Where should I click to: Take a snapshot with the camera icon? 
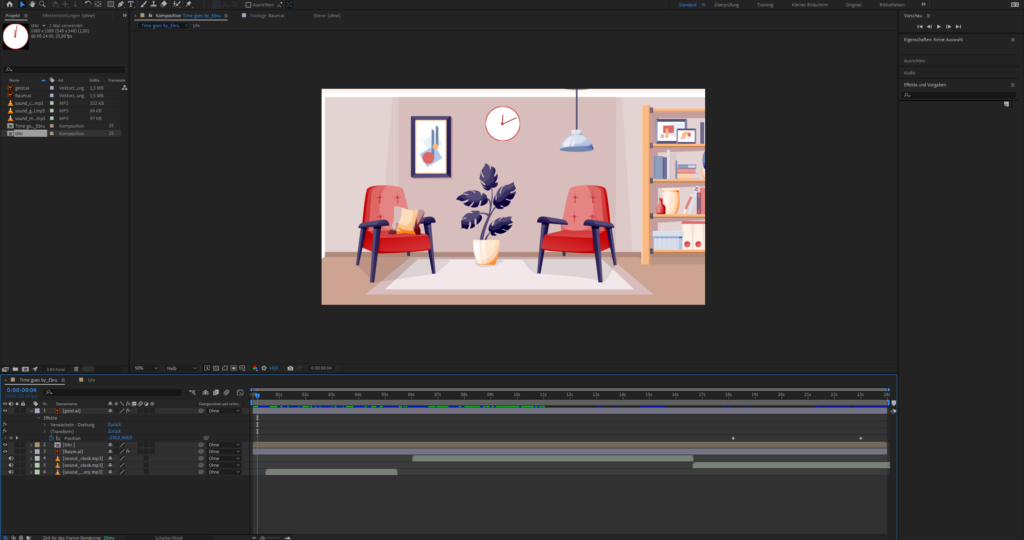(x=290, y=368)
